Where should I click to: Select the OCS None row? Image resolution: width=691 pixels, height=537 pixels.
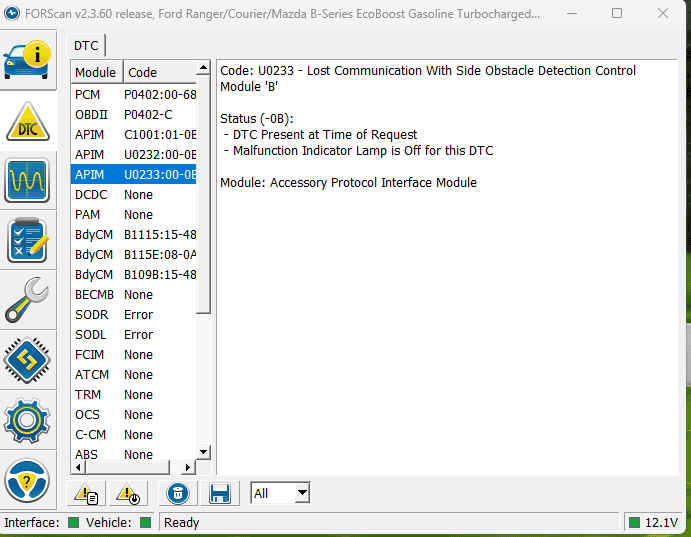click(x=134, y=415)
